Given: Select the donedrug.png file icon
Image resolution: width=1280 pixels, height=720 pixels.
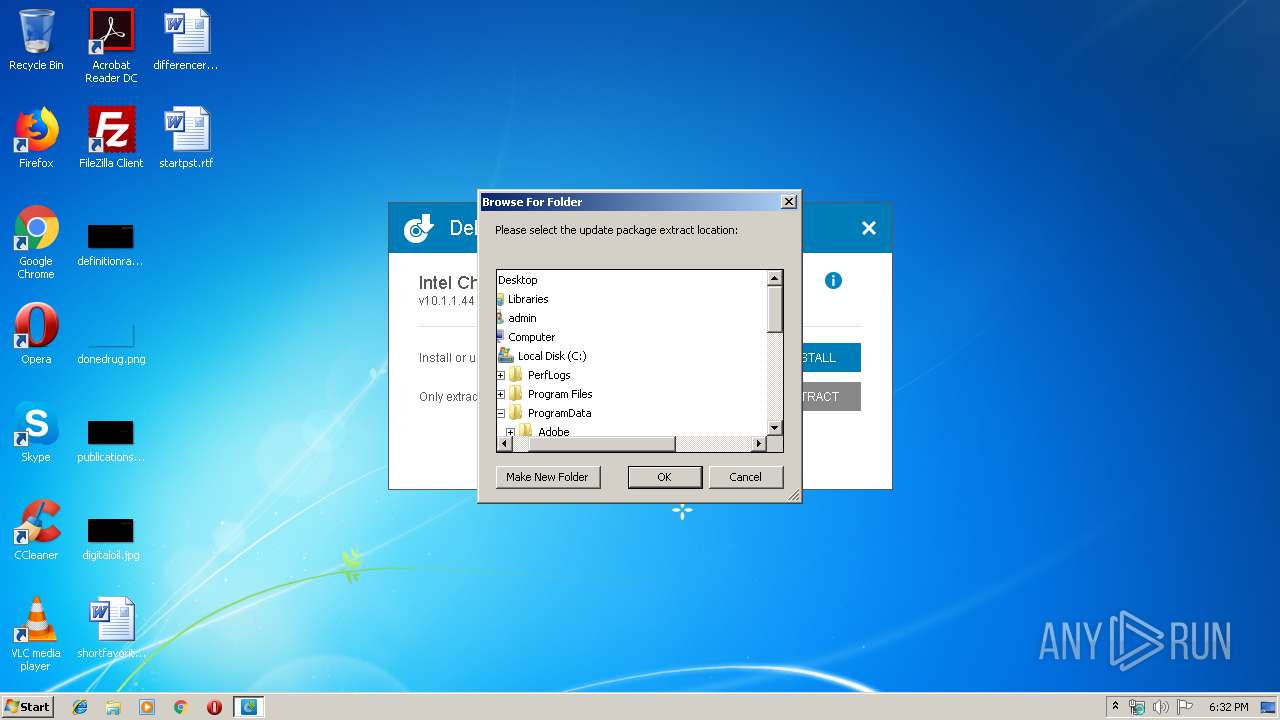Looking at the screenshot, I should tap(111, 342).
